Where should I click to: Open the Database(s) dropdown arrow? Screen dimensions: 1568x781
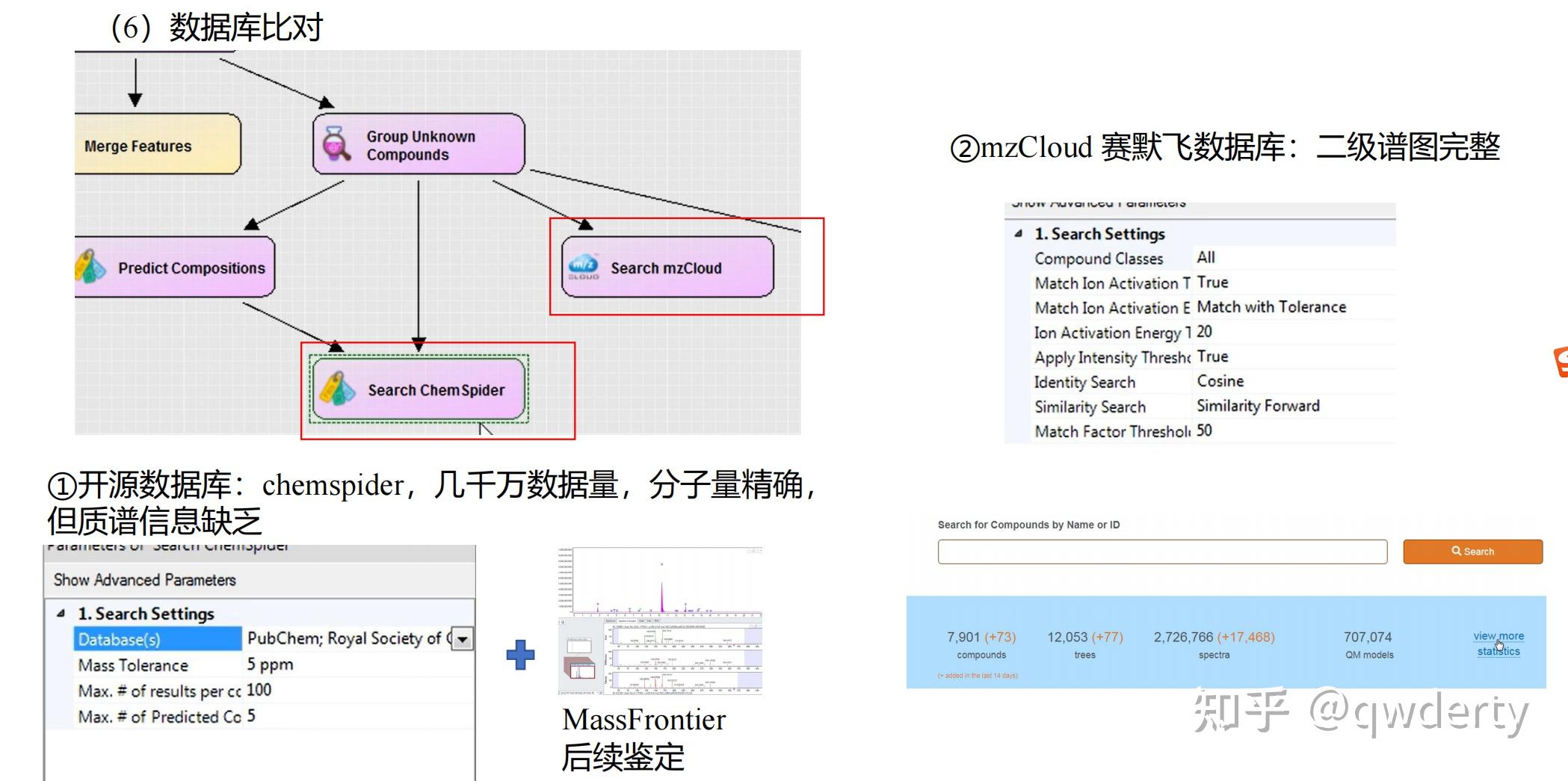click(463, 639)
